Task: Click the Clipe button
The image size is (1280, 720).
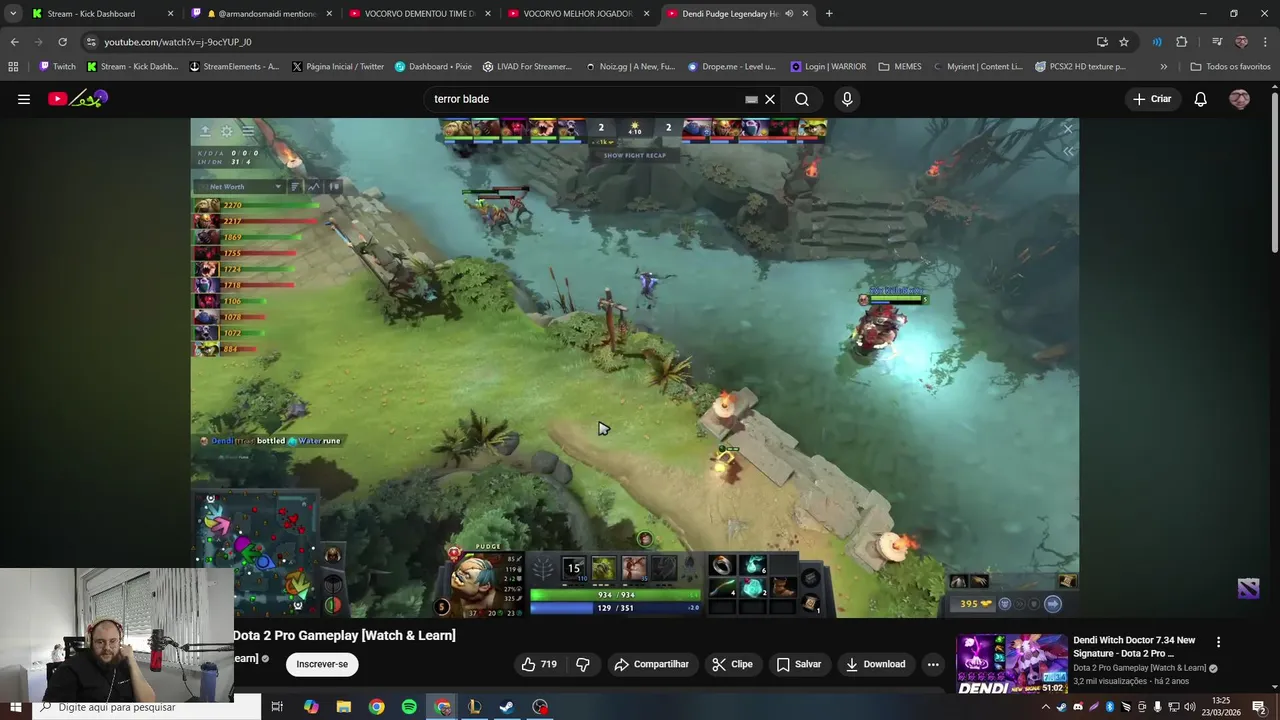Action: (732, 664)
